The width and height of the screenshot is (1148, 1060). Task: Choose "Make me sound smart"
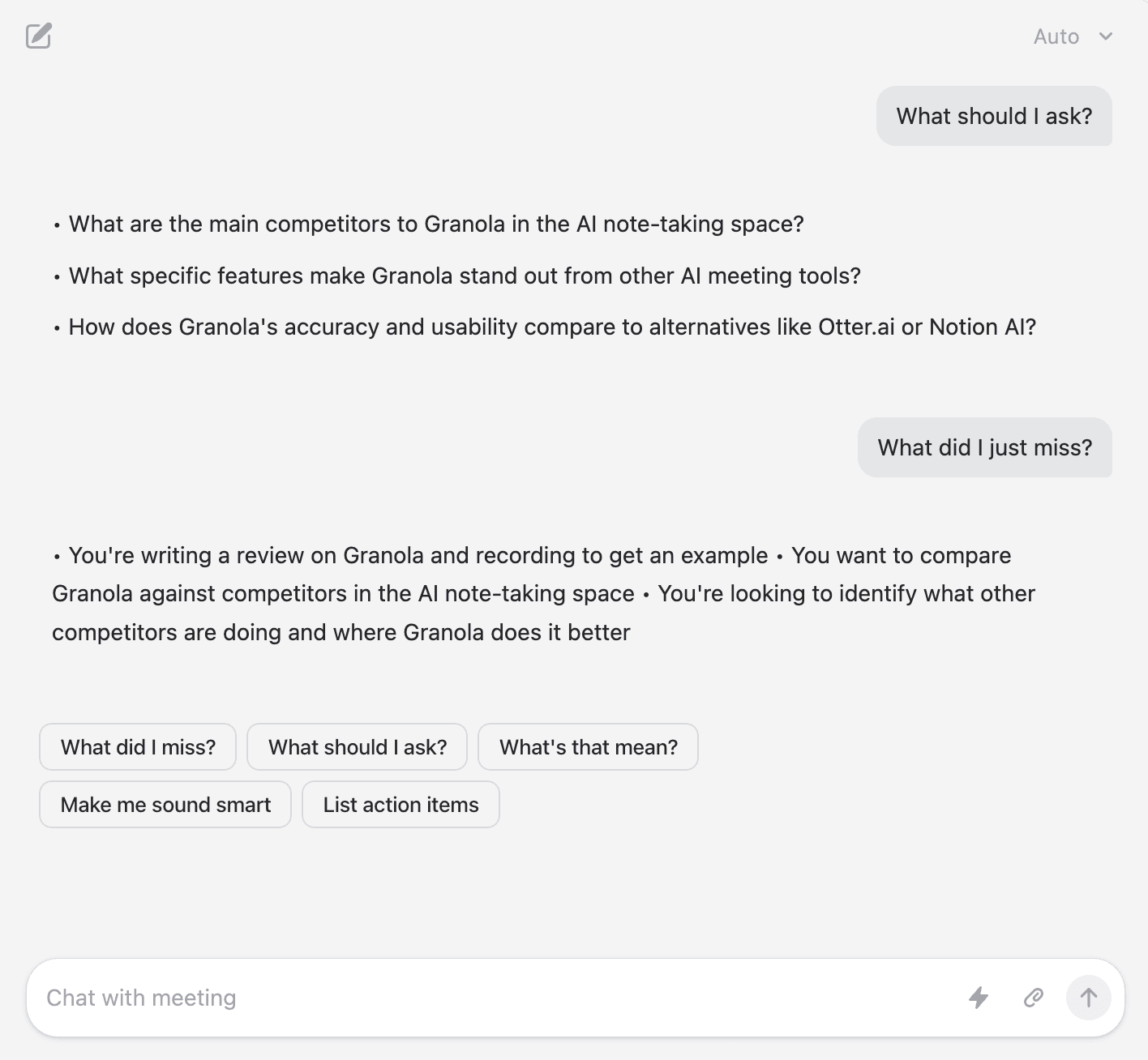coord(165,804)
